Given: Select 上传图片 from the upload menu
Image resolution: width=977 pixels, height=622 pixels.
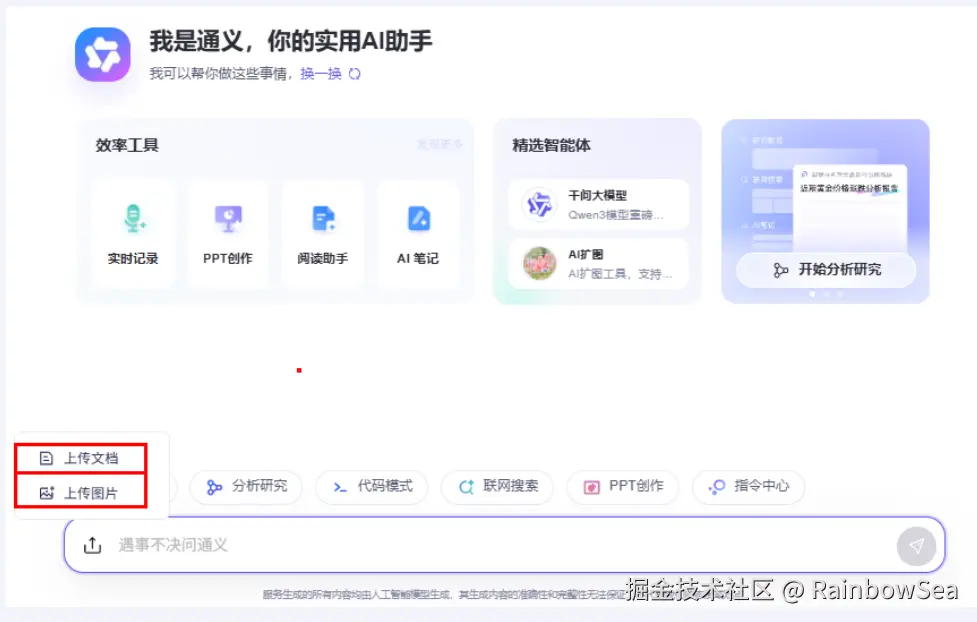Looking at the screenshot, I should (81, 493).
